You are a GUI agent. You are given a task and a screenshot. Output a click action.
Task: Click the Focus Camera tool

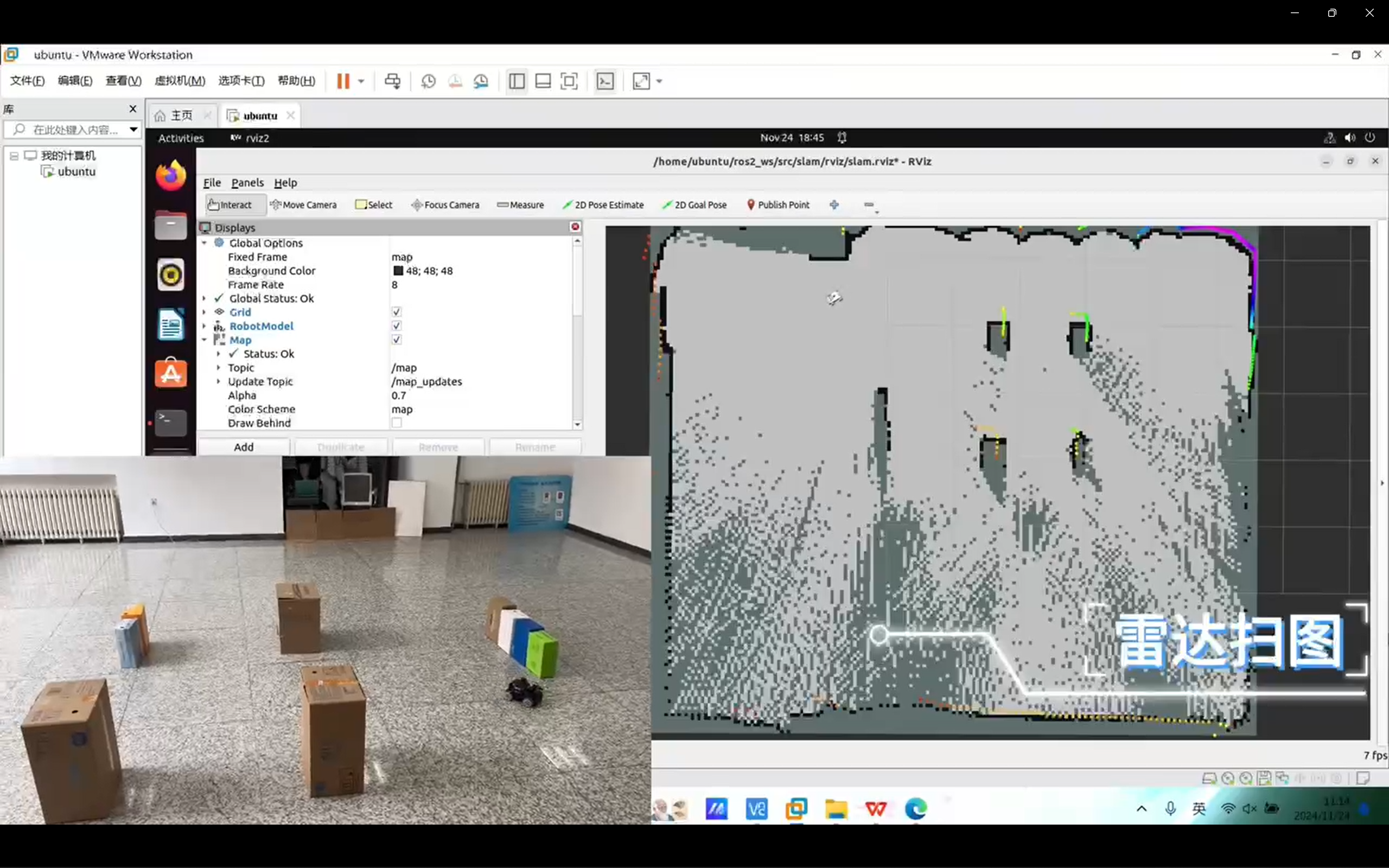(445, 205)
